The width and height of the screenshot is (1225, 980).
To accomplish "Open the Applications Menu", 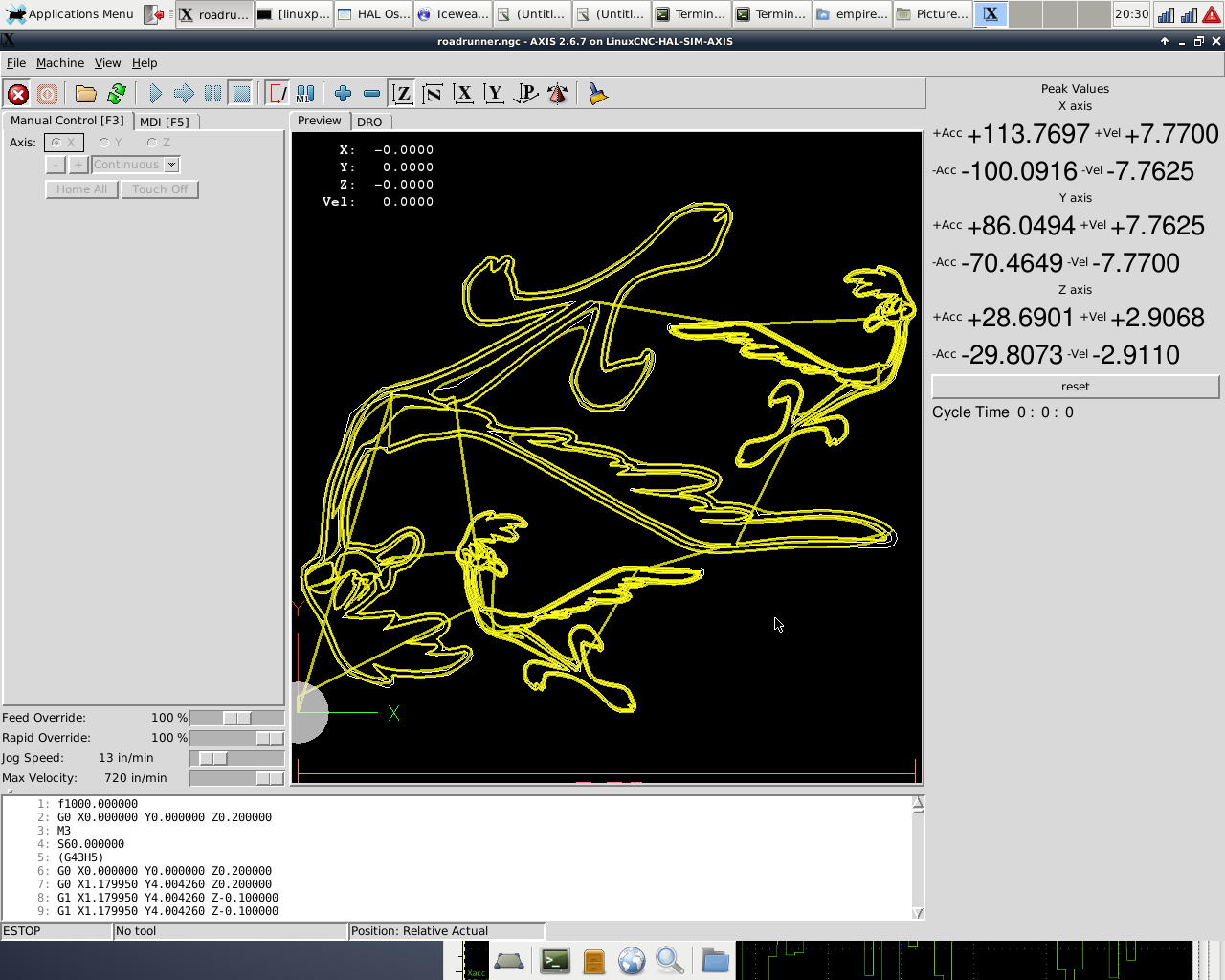I will click(70, 14).
